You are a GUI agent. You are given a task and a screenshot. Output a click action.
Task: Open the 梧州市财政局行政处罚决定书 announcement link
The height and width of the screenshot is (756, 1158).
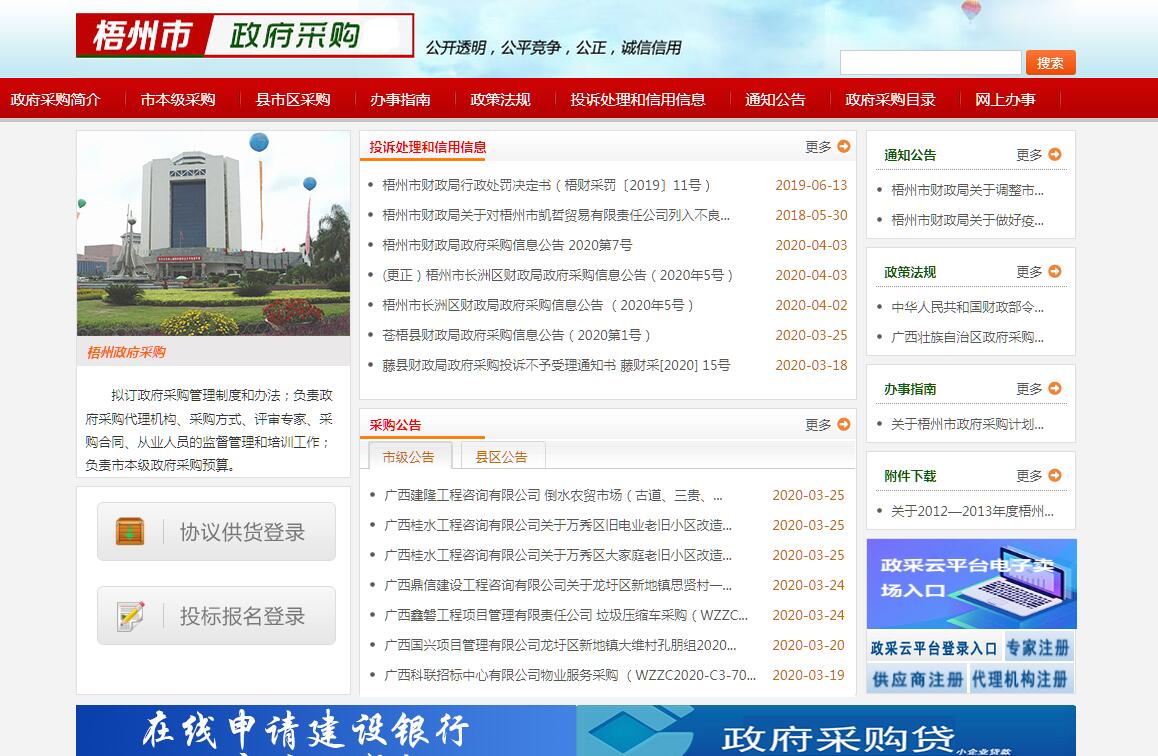(547, 185)
